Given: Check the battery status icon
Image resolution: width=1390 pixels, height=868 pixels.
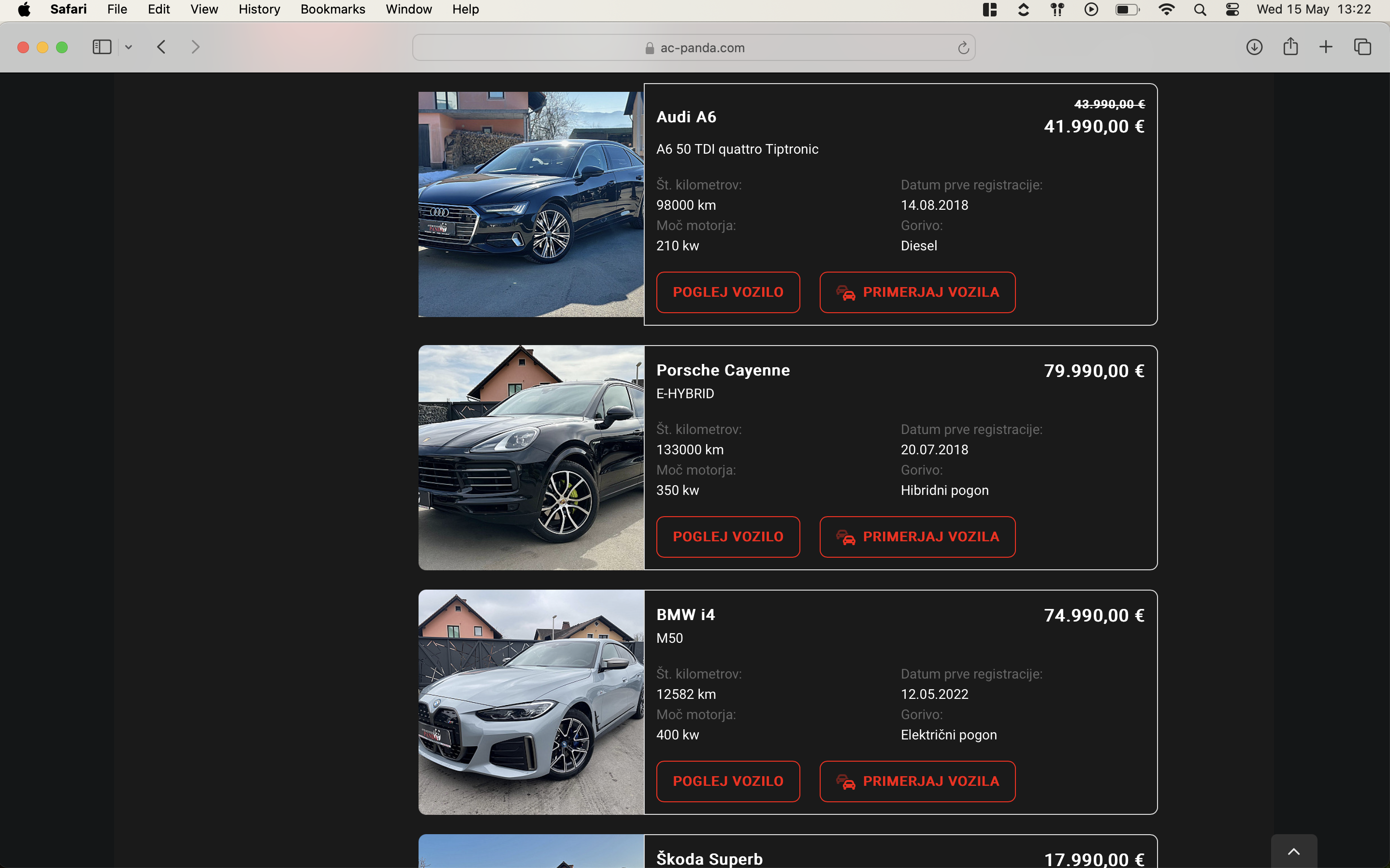Looking at the screenshot, I should [x=1127, y=9].
